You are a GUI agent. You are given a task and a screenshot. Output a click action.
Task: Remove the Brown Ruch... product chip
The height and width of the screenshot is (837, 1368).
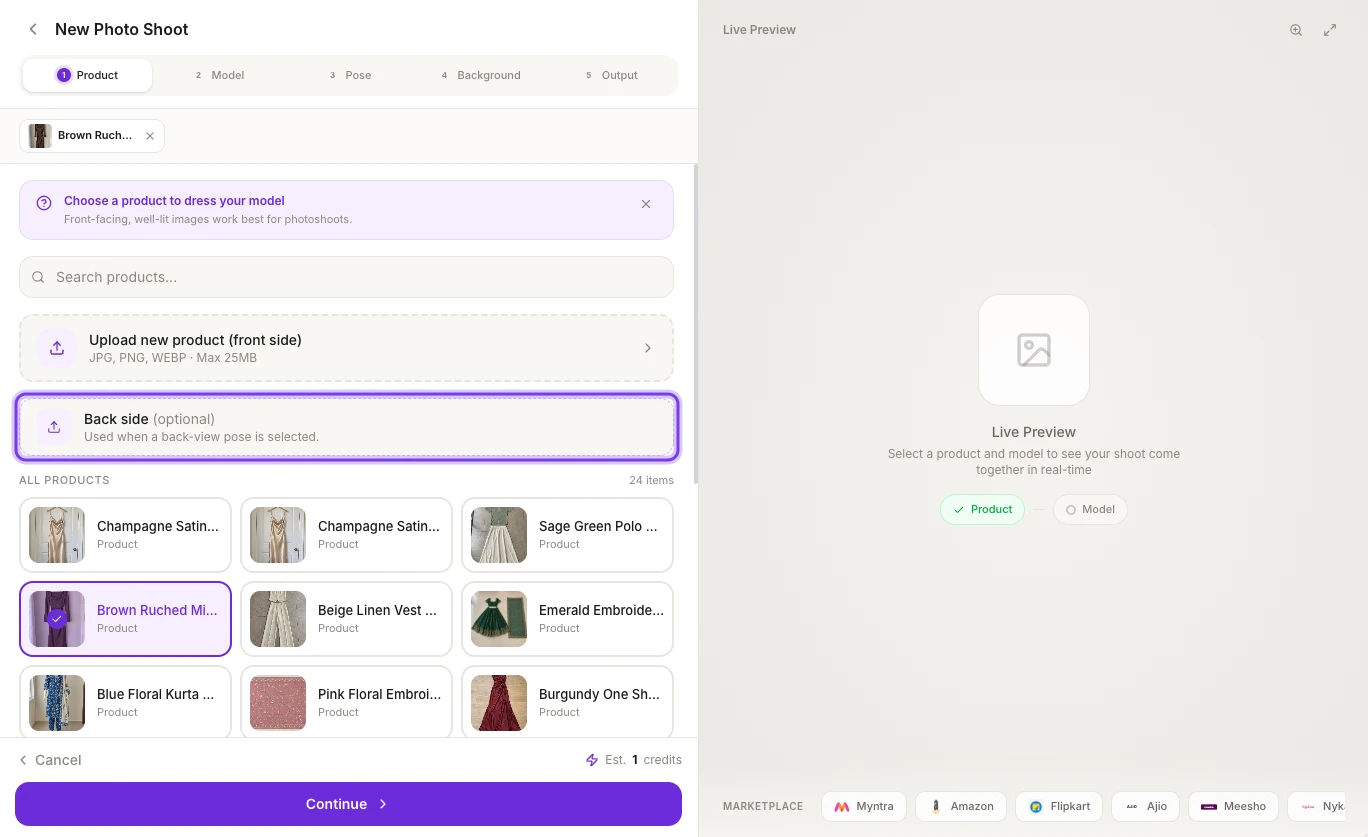150,136
